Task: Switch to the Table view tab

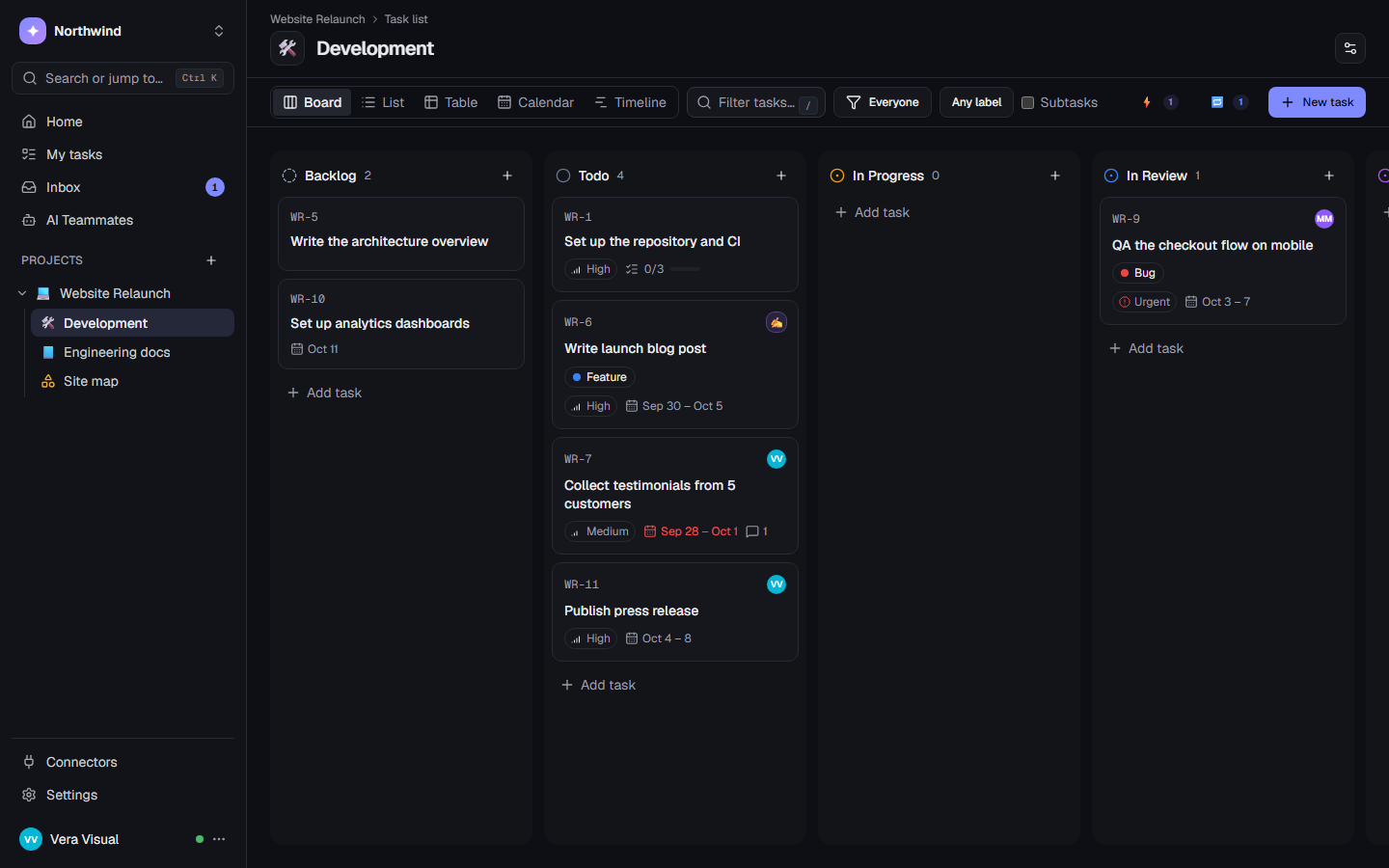Action: pyautogui.click(x=451, y=102)
